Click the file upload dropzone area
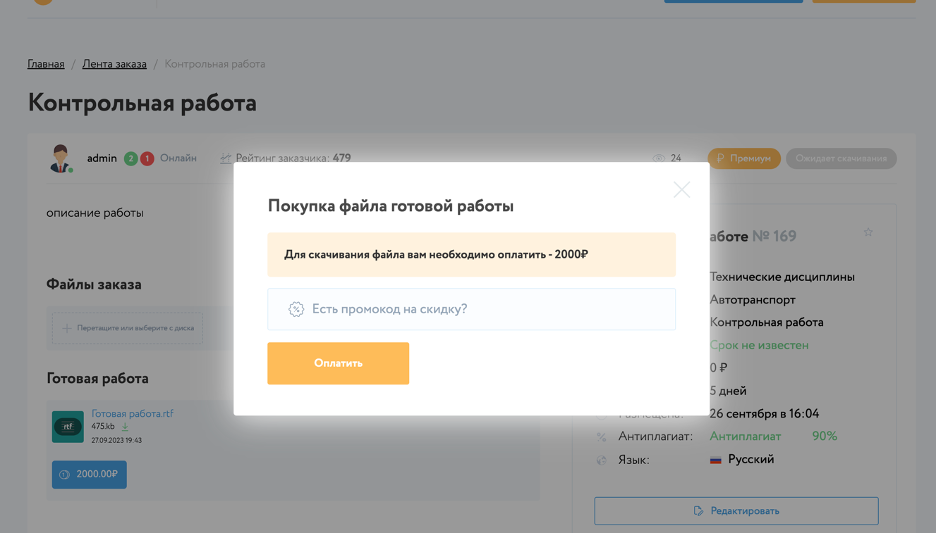The width and height of the screenshot is (936, 534). 128,328
